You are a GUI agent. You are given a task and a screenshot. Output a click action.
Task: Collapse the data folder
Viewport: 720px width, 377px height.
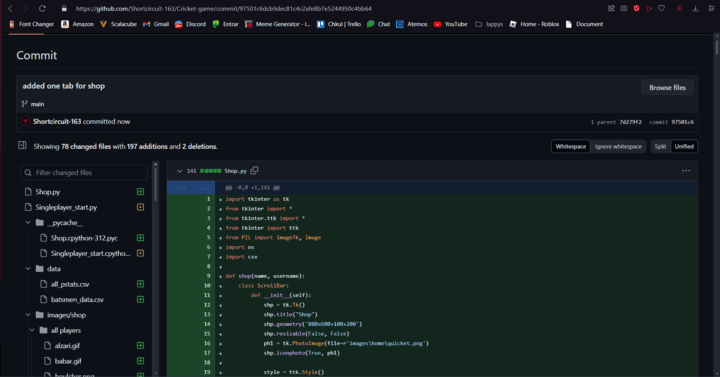click(x=28, y=269)
